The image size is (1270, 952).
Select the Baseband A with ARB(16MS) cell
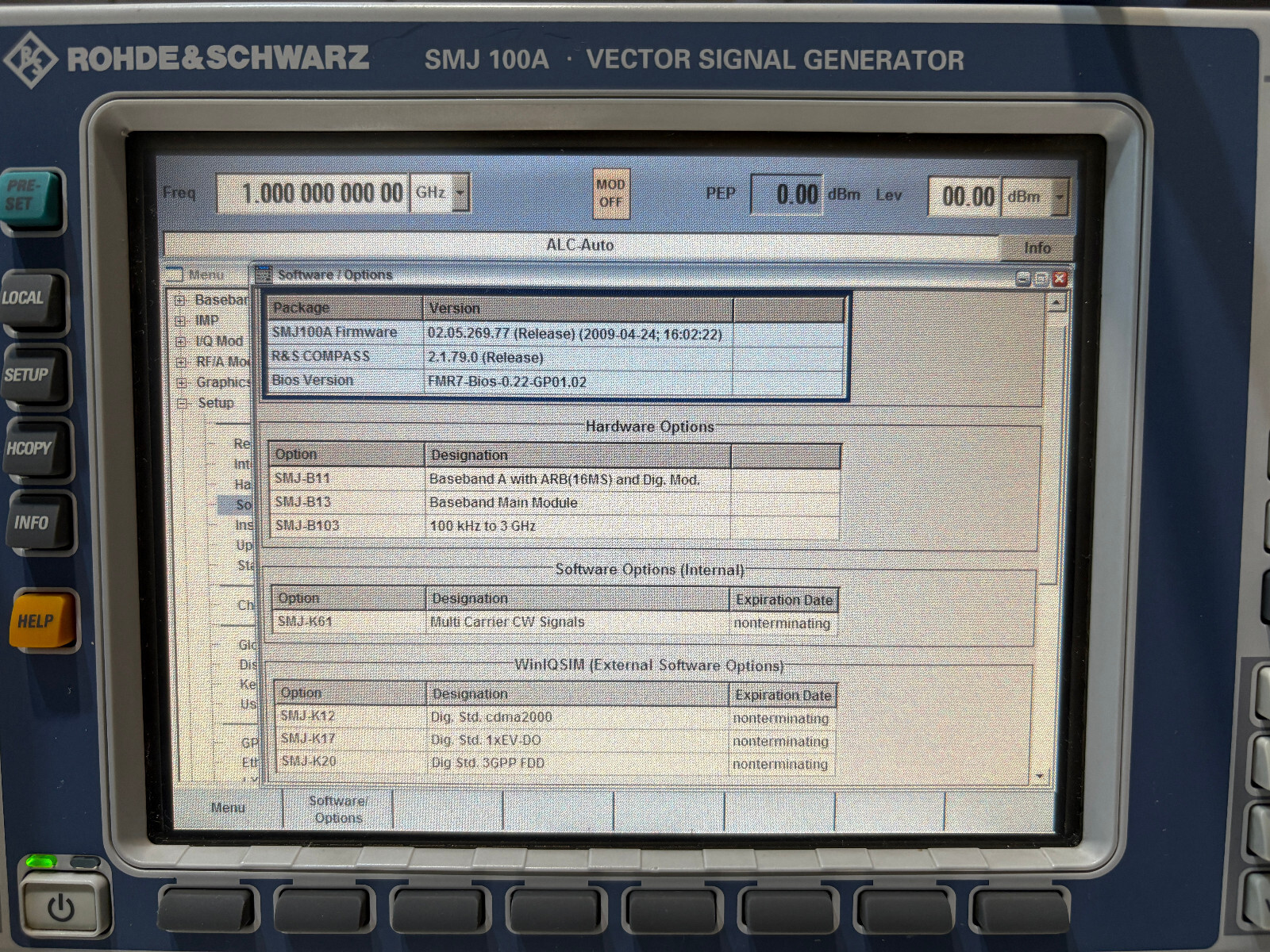[x=578, y=479]
